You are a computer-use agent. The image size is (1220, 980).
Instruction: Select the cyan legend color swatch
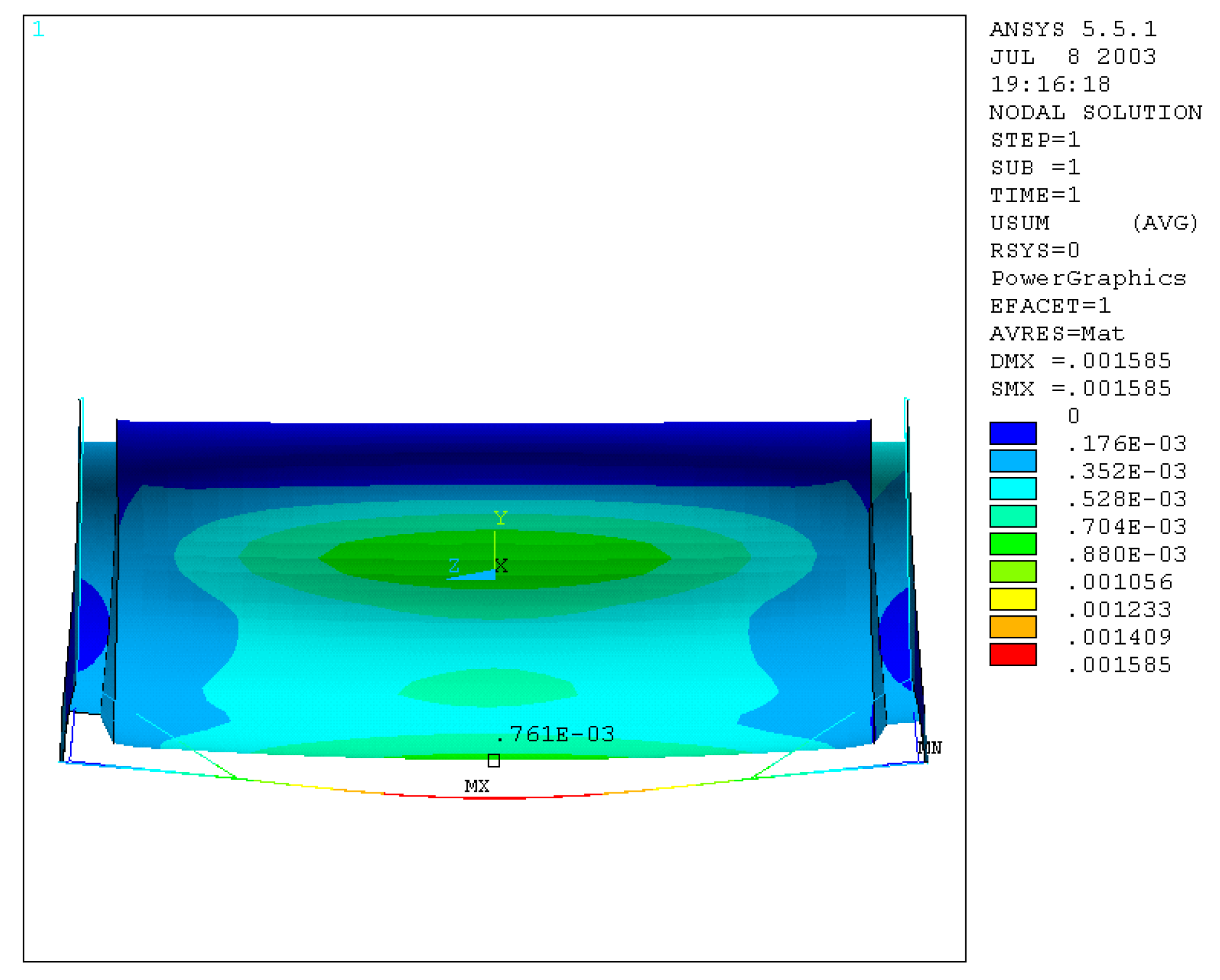(1012, 488)
